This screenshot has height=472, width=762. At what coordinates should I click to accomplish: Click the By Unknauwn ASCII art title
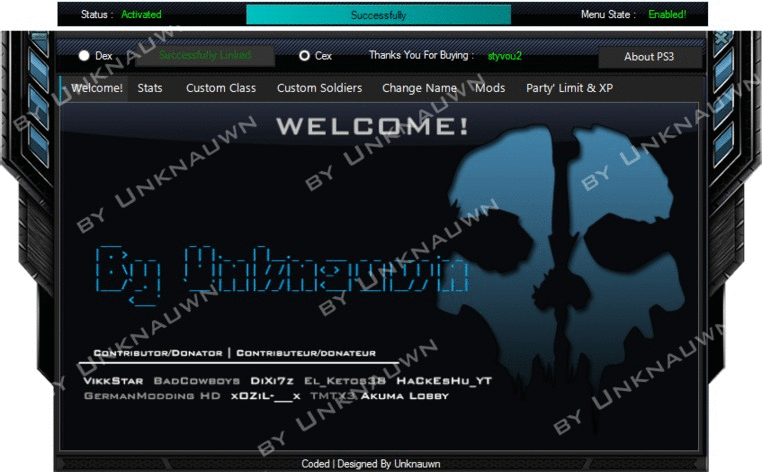tap(282, 275)
